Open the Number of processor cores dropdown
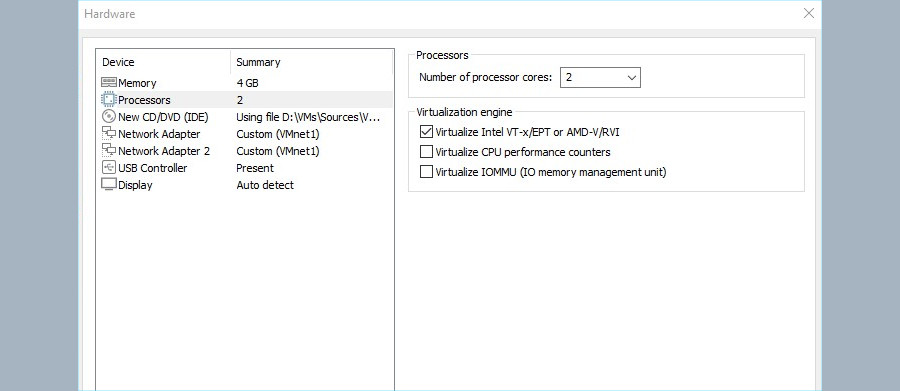This screenshot has width=900, height=391. click(x=600, y=78)
